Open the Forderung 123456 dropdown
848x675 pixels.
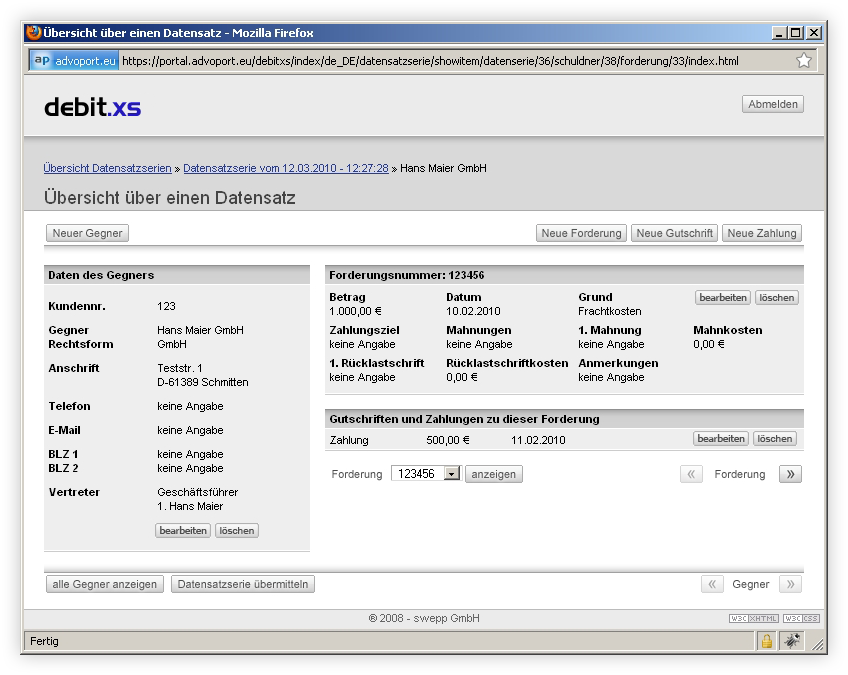click(426, 474)
